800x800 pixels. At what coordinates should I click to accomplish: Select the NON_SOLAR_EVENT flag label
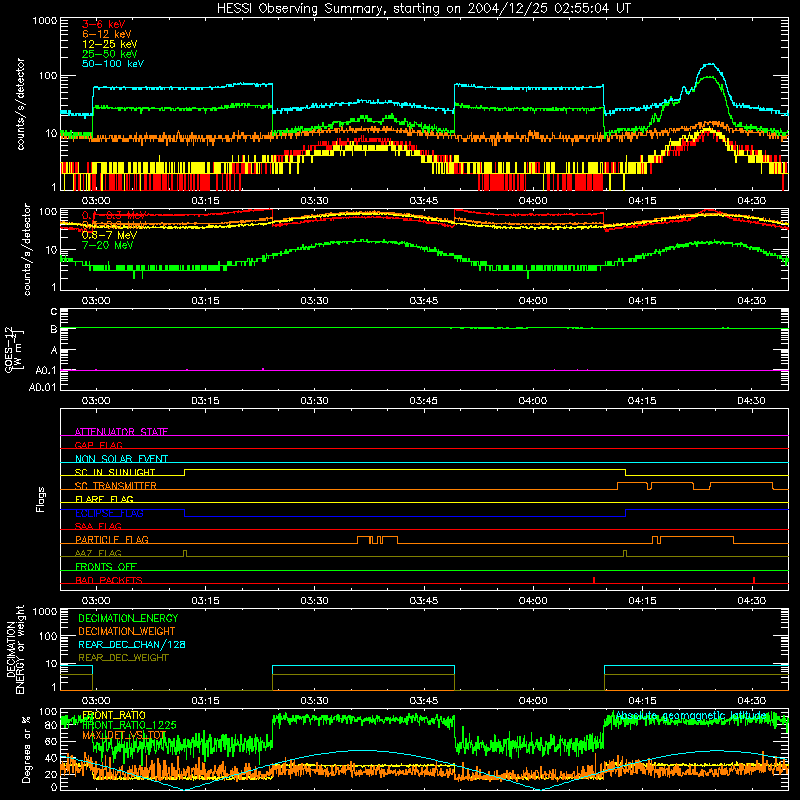tap(121, 459)
